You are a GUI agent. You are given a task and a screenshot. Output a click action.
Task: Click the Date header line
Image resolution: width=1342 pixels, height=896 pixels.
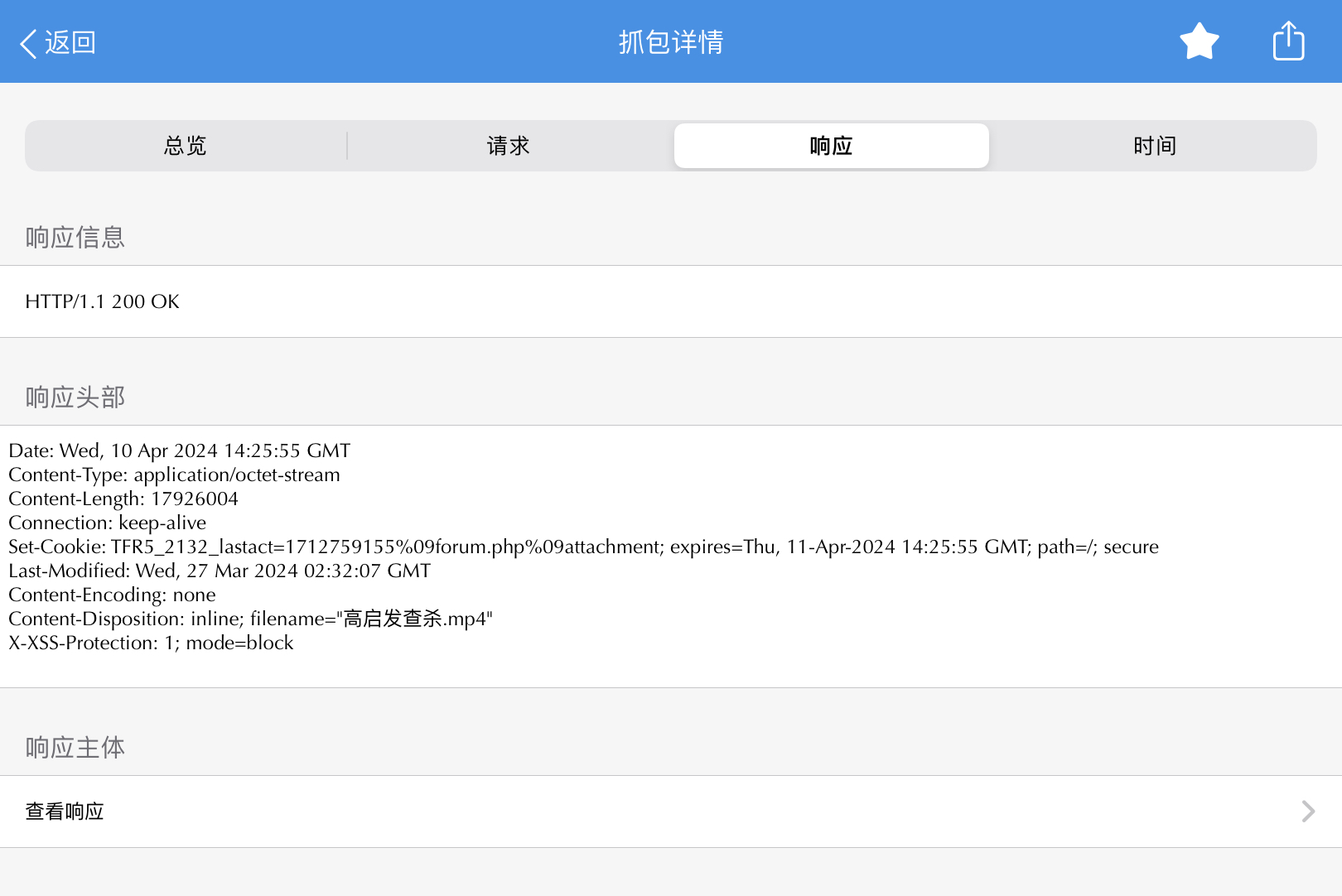[x=180, y=450]
